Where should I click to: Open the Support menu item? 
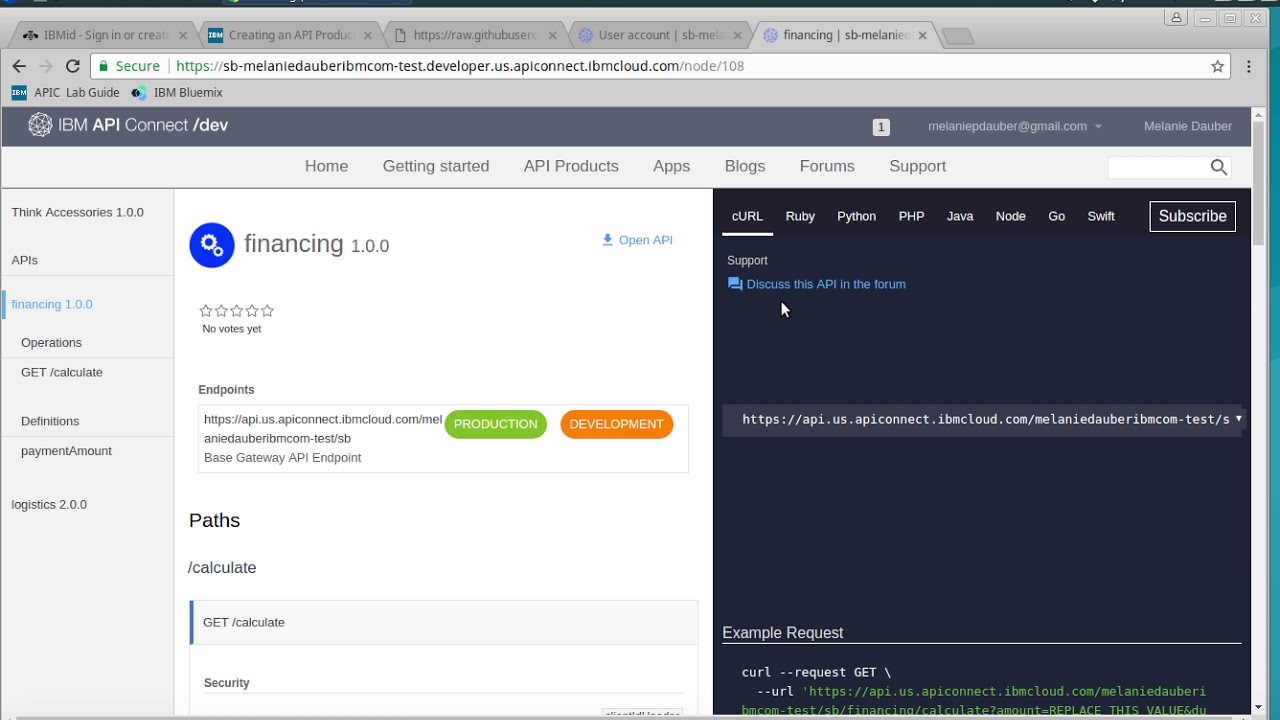(917, 166)
